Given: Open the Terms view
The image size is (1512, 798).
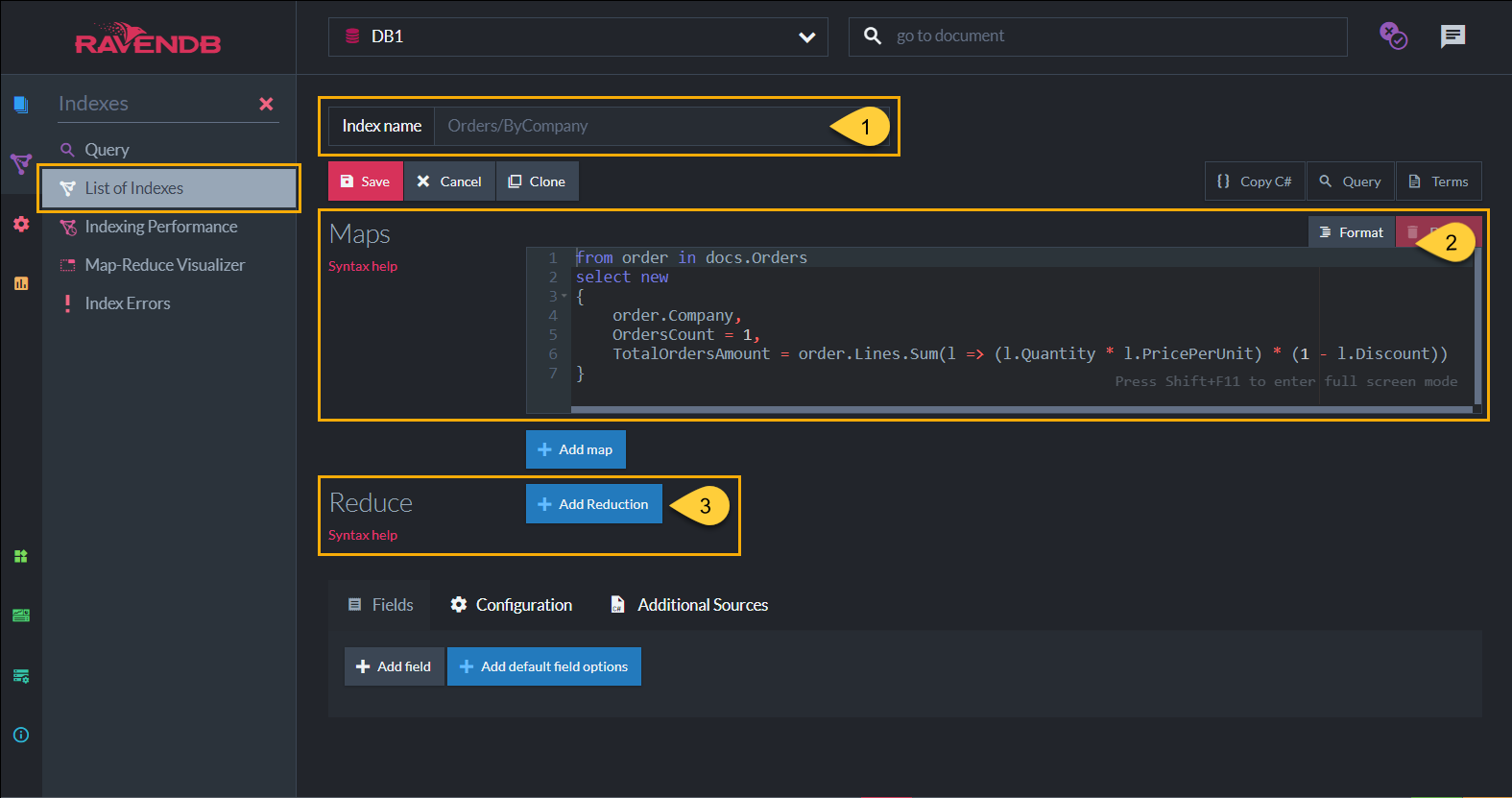Looking at the screenshot, I should [x=1439, y=181].
